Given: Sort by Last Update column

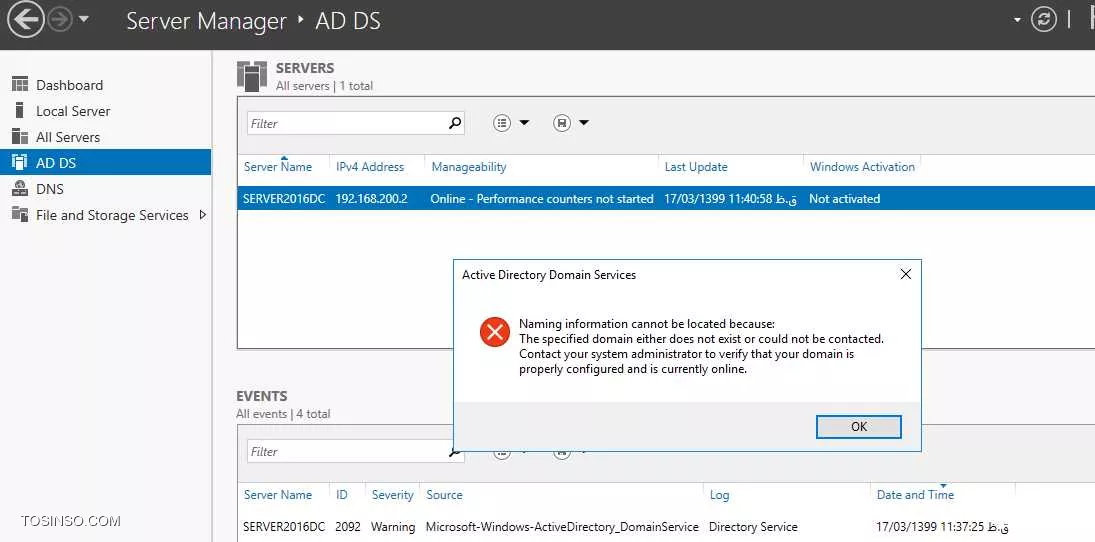Looking at the screenshot, I should 696,167.
